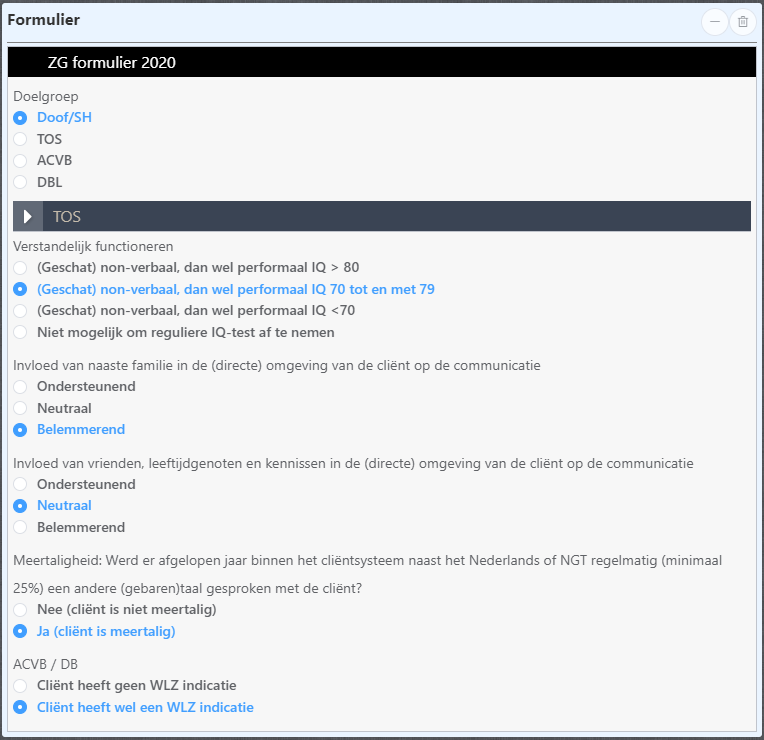The width and height of the screenshot is (764, 740).
Task: Select 'Niet mogelijk om reguliere IQ-test' option
Action: click(20, 332)
